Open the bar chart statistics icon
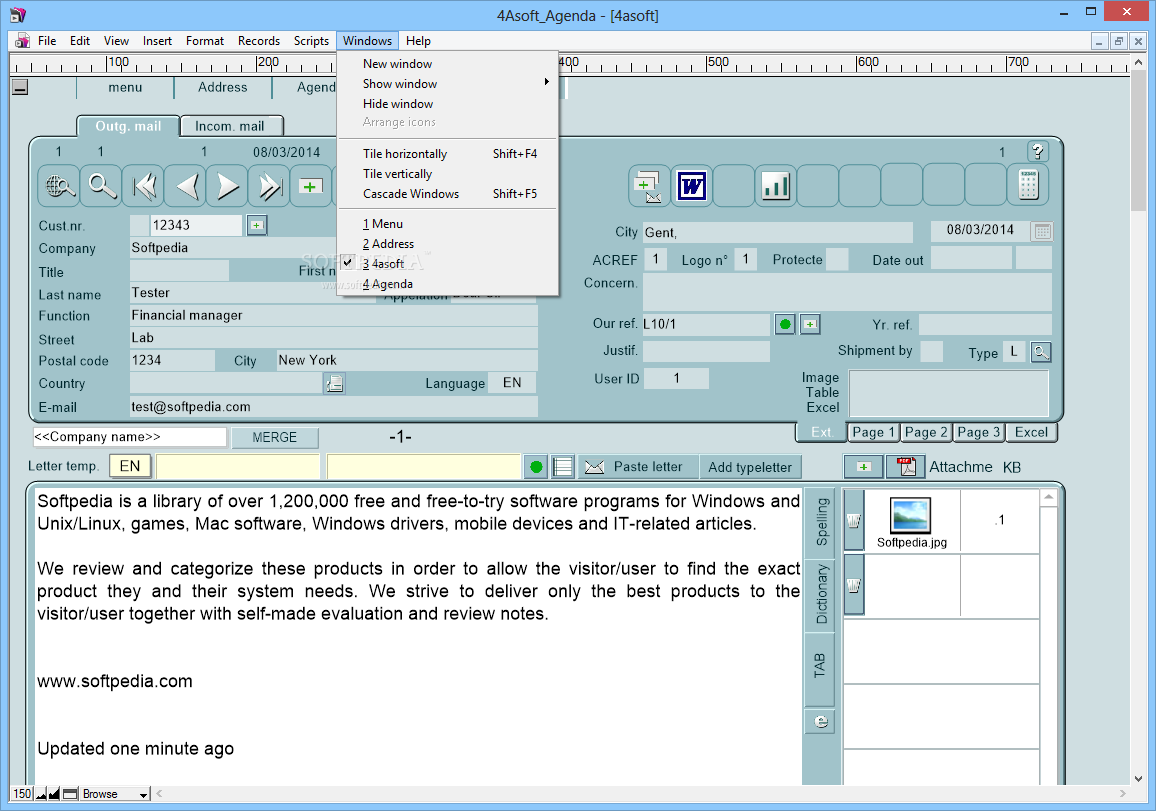The height and width of the screenshot is (811, 1156). (776, 185)
